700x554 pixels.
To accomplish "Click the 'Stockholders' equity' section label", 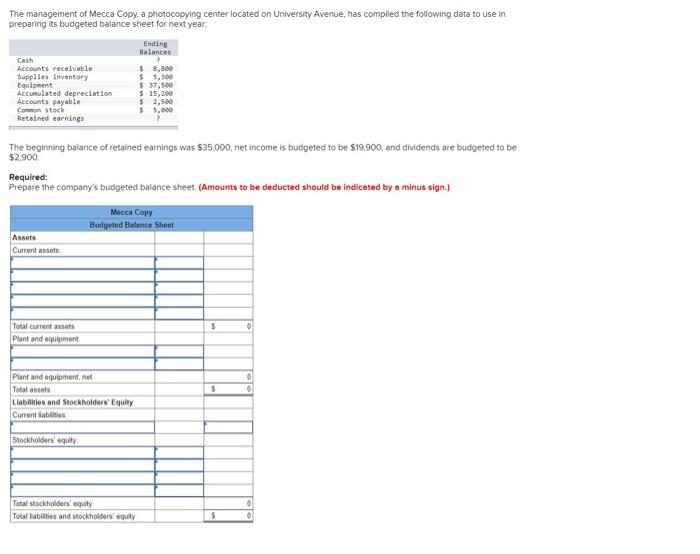I will (x=45, y=440).
